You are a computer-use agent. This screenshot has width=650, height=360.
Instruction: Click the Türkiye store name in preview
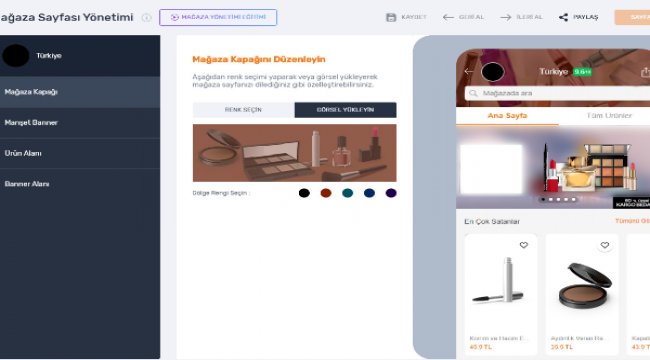[x=553, y=72]
